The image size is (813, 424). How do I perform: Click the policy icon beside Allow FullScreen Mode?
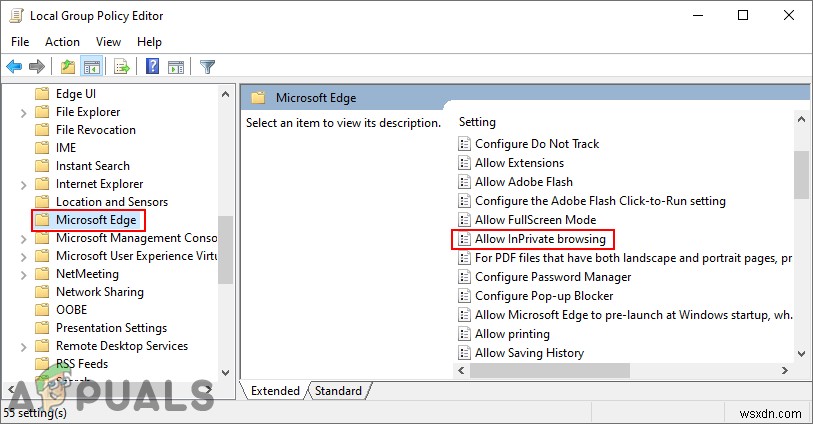pos(464,220)
